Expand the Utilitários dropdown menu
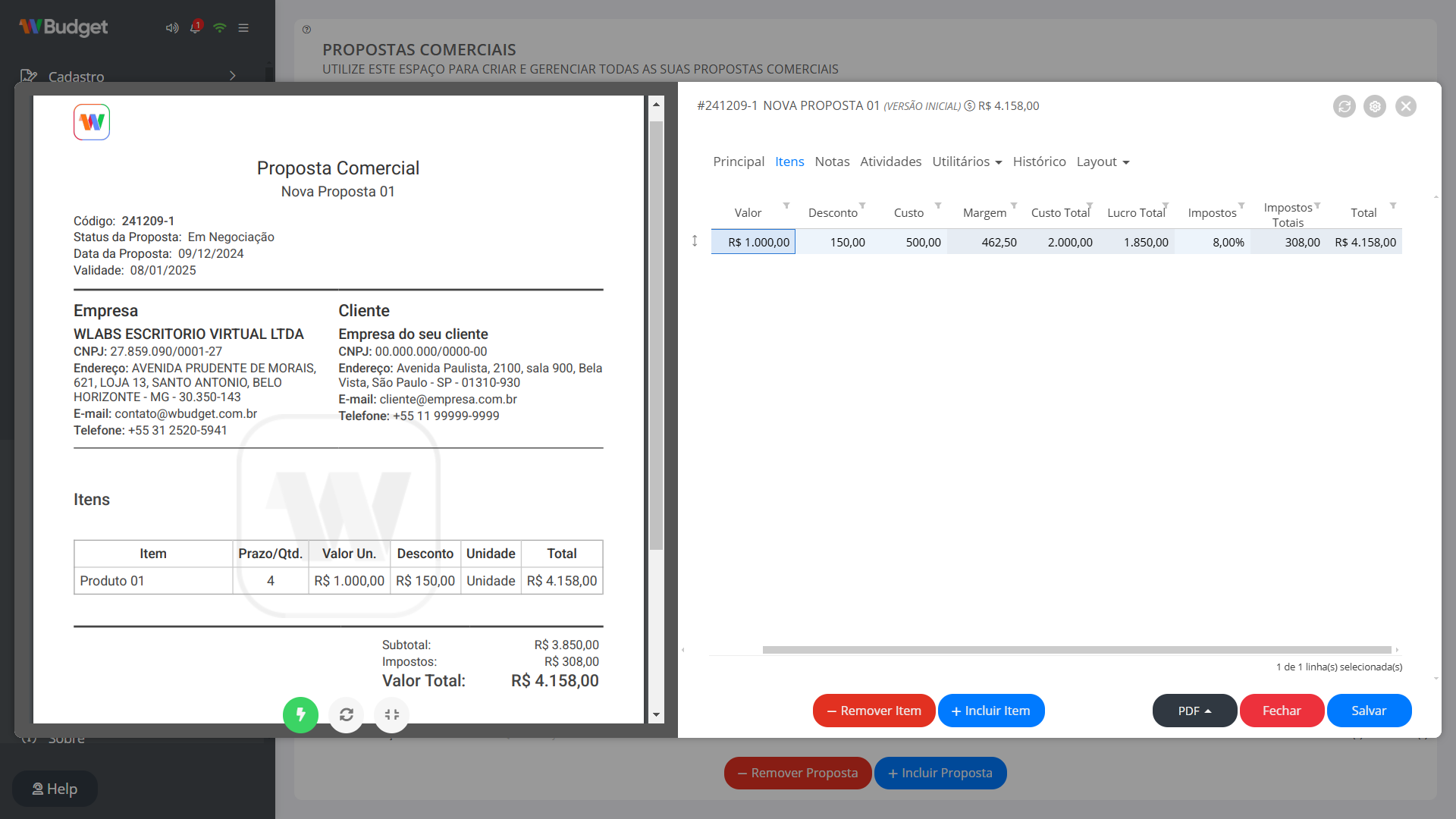The image size is (1456, 819). [967, 162]
